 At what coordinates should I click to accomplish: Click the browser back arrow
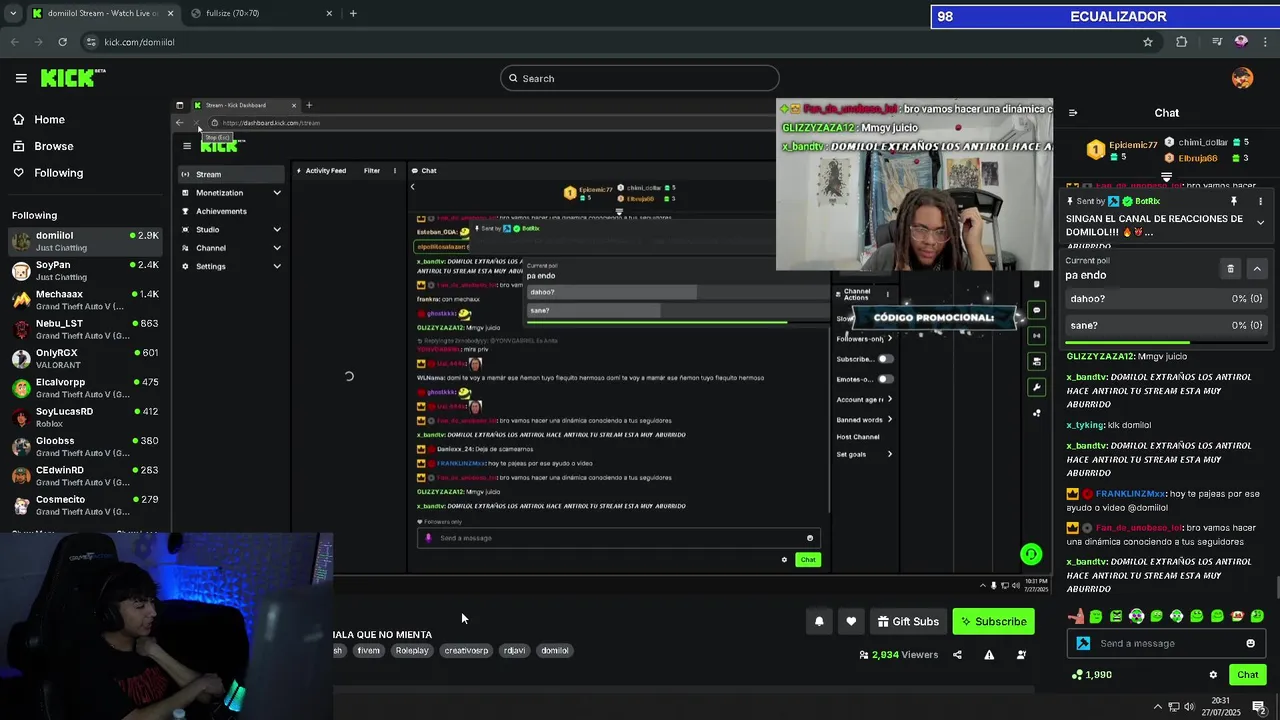[14, 42]
